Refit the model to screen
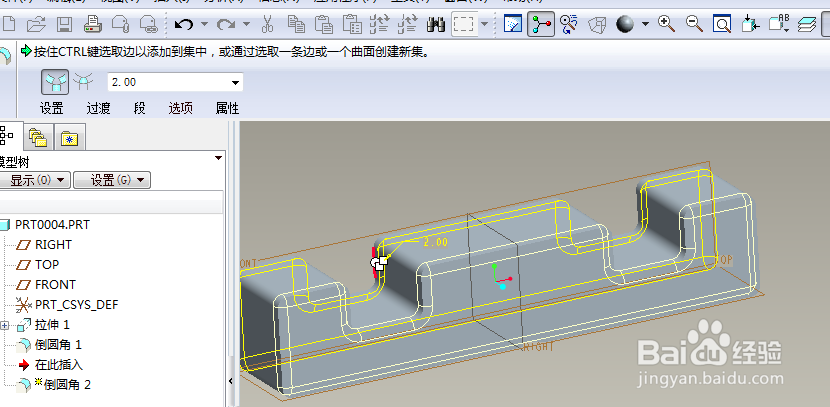Screen dimensions: 830x407 [721, 24]
